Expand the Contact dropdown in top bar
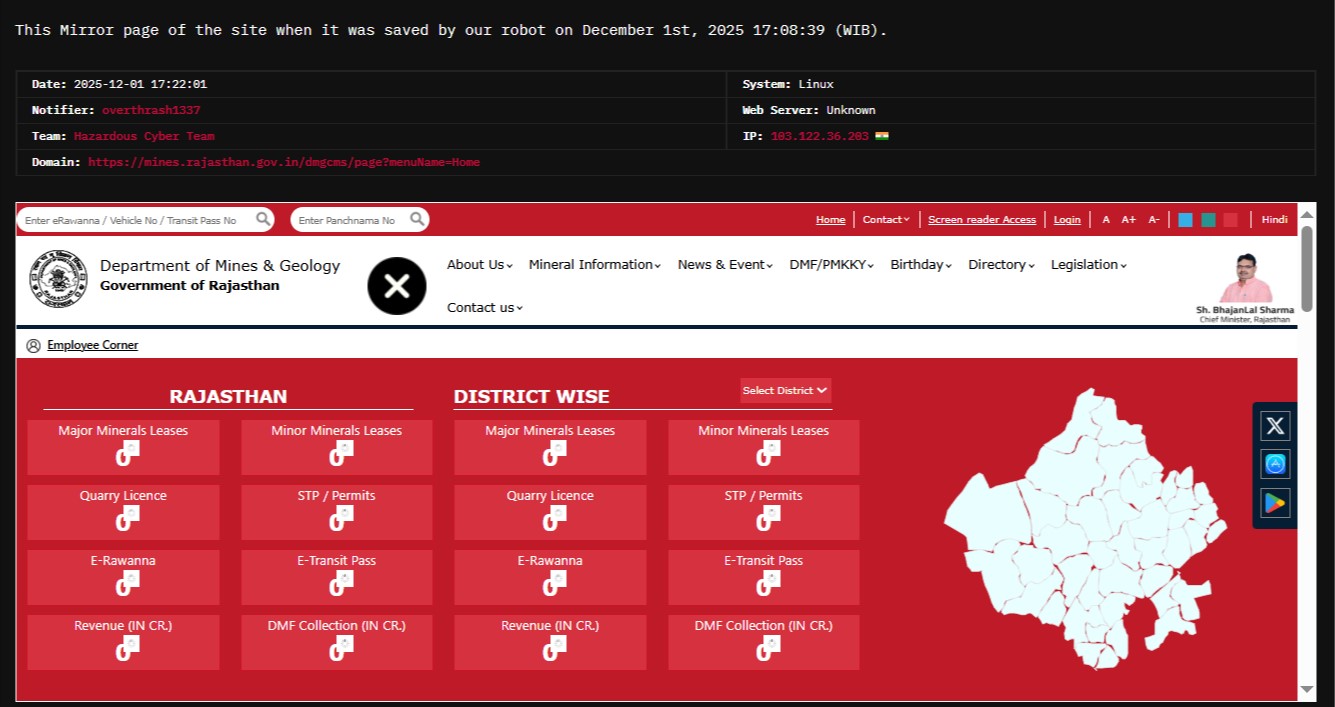 [886, 220]
